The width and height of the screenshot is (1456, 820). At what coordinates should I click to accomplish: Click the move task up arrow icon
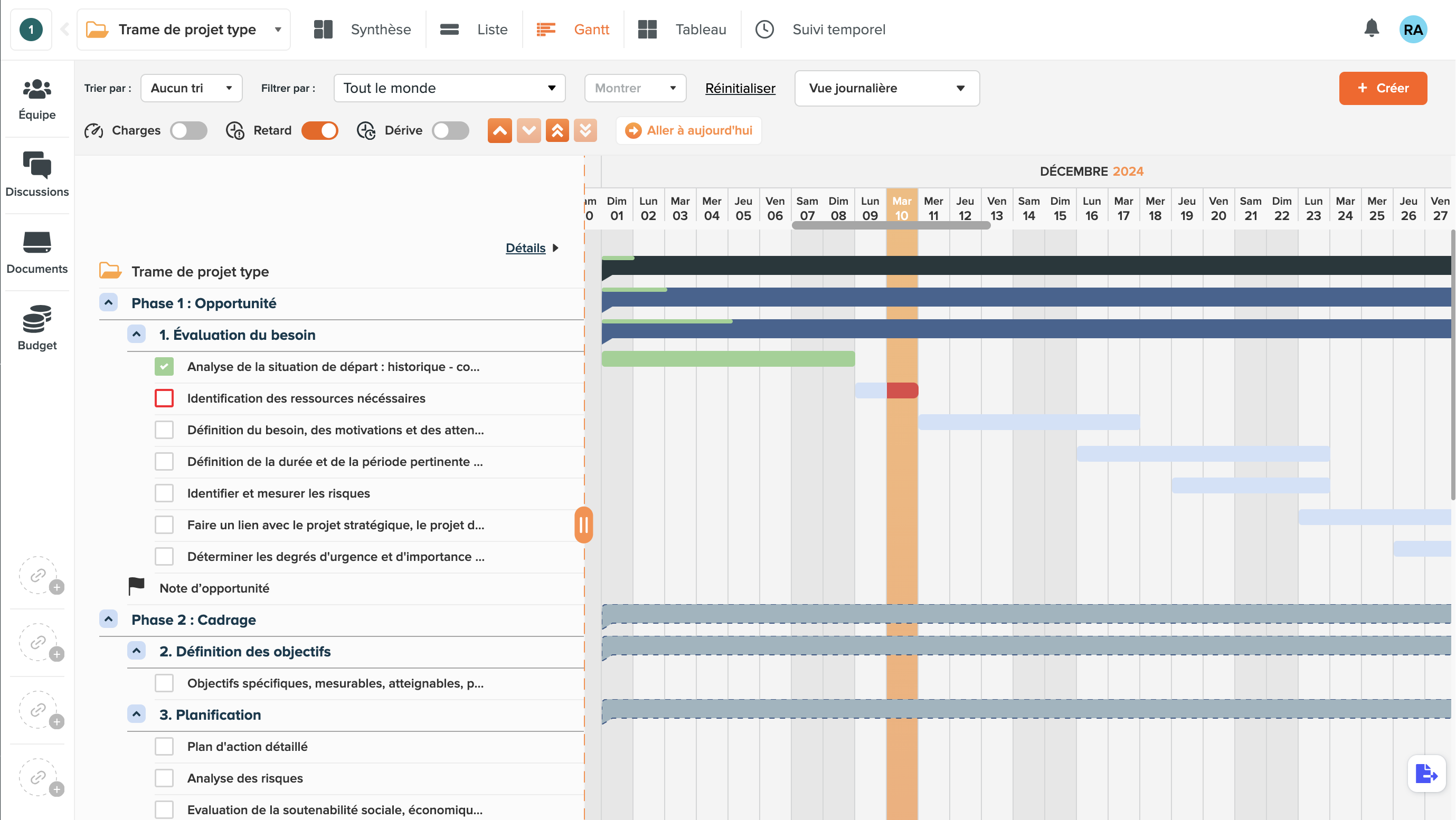point(500,130)
